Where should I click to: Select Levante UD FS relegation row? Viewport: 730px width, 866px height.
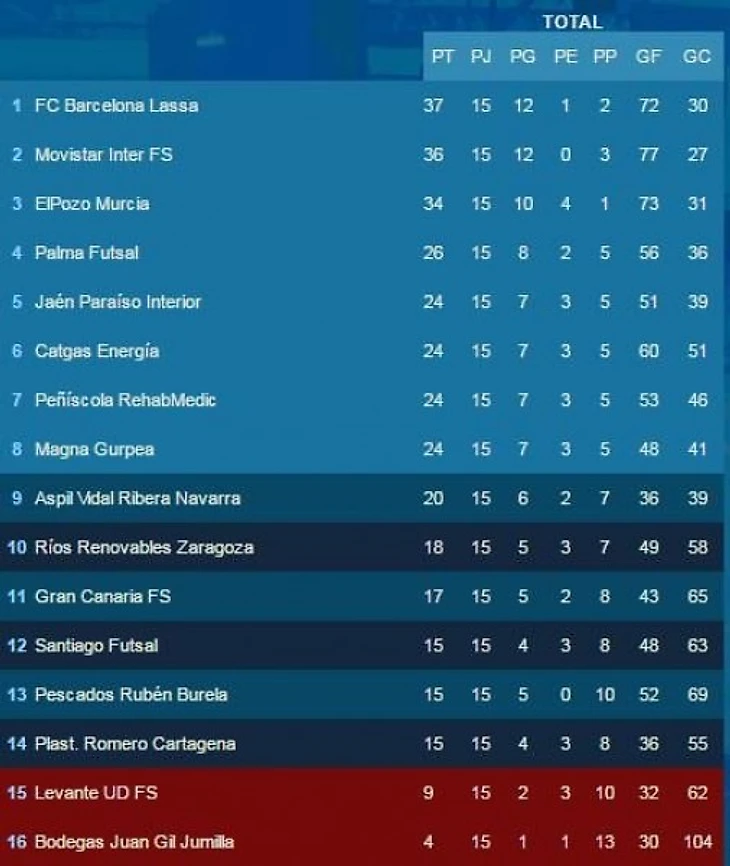pyautogui.click(x=96, y=793)
